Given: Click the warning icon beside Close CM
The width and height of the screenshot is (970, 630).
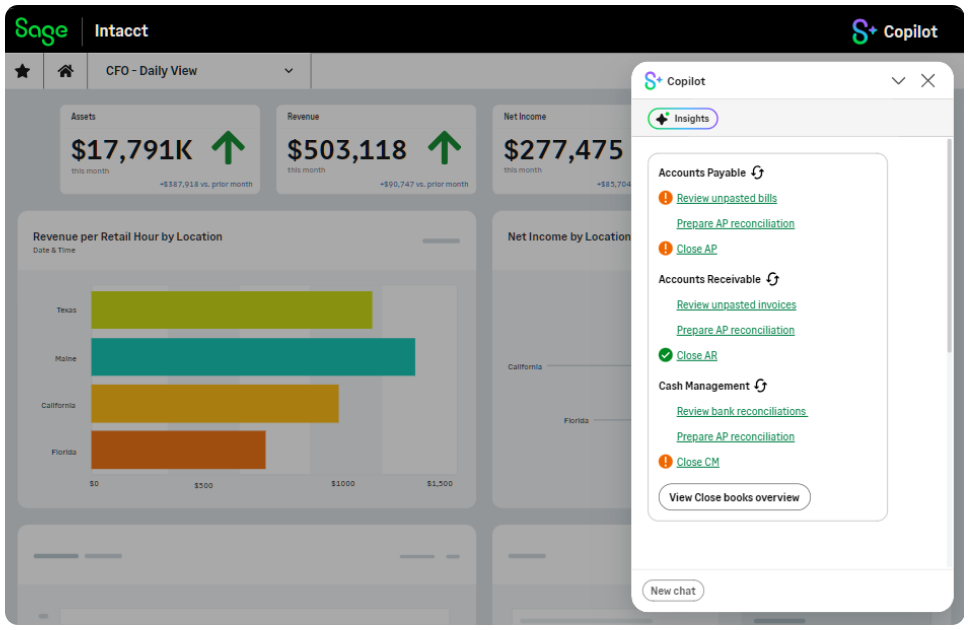Looking at the screenshot, I should [665, 462].
